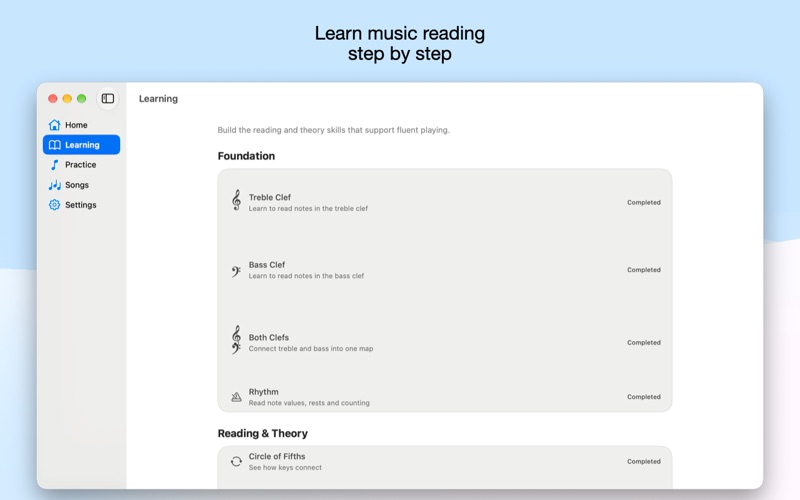Image resolution: width=800 pixels, height=500 pixels.
Task: Click 'Build the reading and theory skills' text
Action: coord(334,130)
